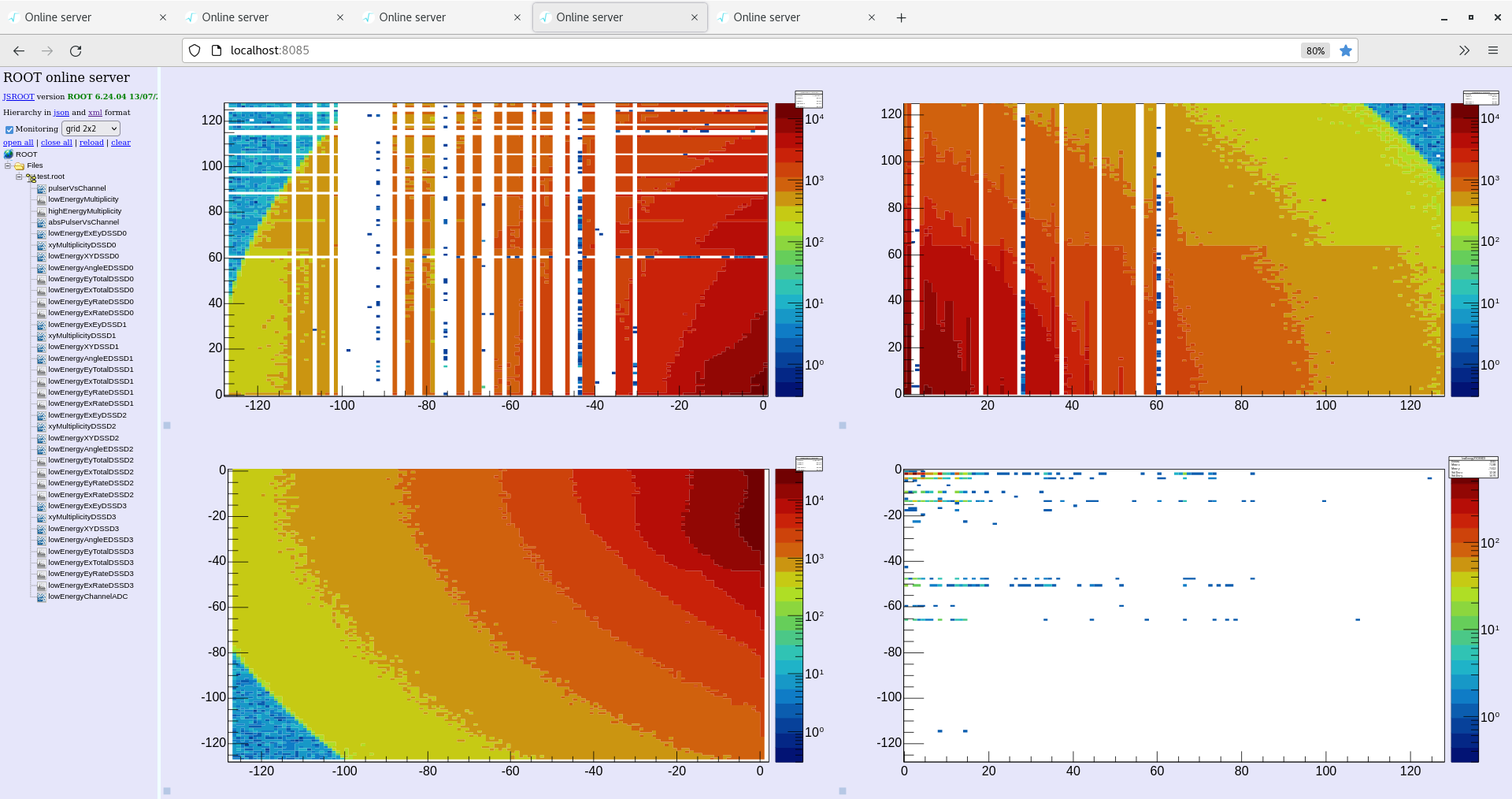Click the Files folder icon

coord(20,165)
